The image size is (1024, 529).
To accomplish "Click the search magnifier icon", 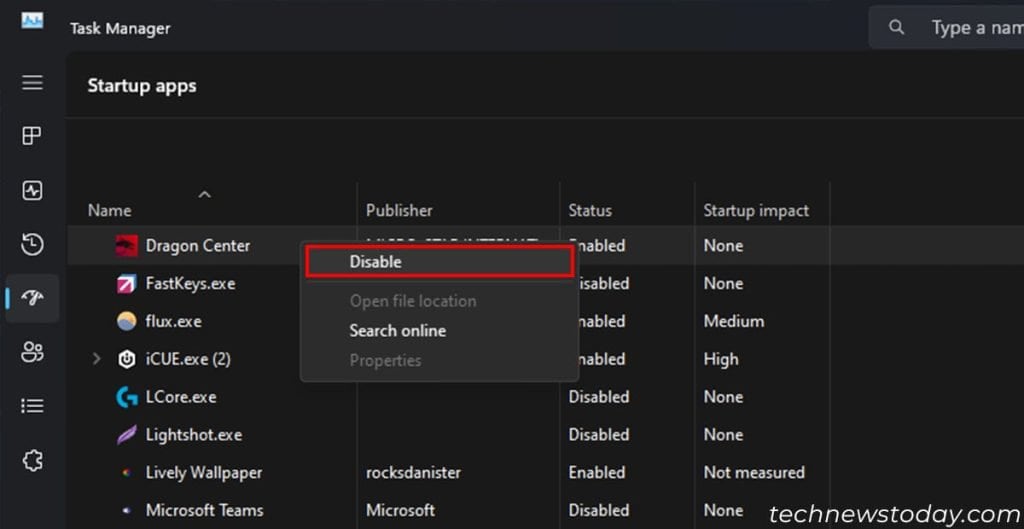I will click(897, 27).
